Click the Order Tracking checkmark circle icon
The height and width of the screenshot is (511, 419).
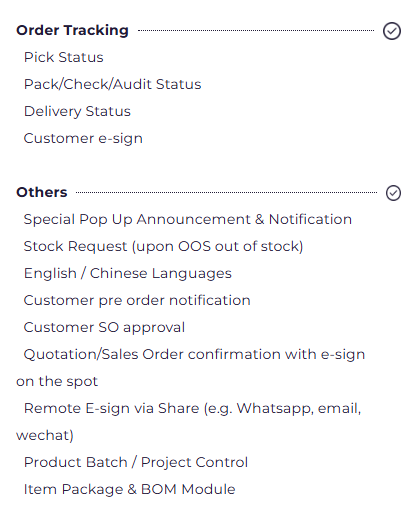point(392,31)
